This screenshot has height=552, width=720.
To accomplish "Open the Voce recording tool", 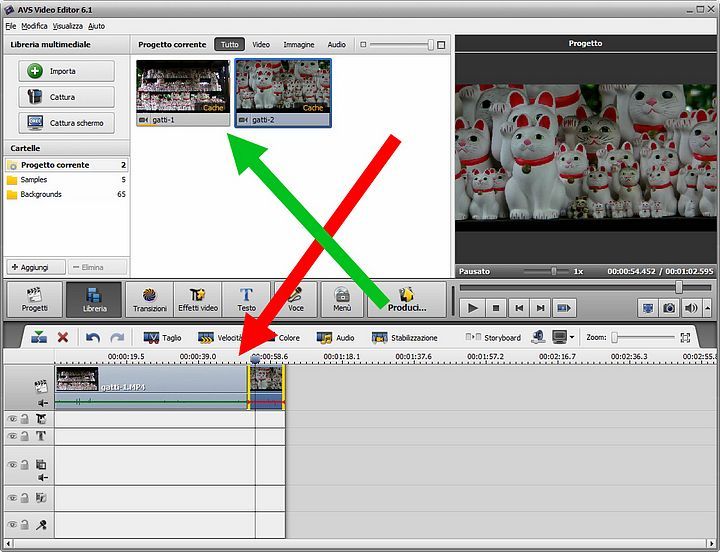I will pos(295,299).
